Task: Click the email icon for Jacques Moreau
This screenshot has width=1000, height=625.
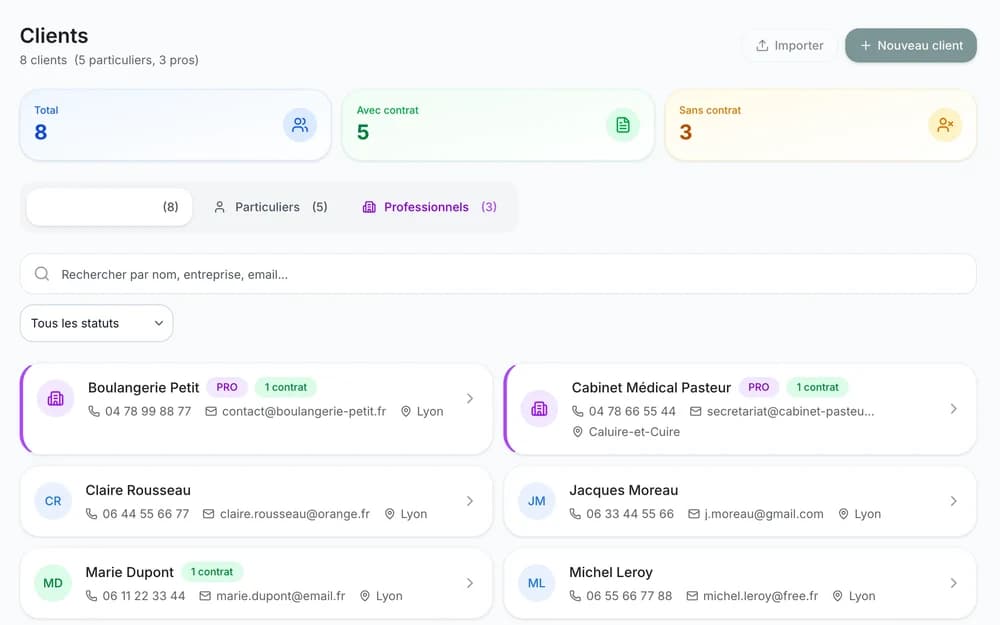Action: coord(694,514)
